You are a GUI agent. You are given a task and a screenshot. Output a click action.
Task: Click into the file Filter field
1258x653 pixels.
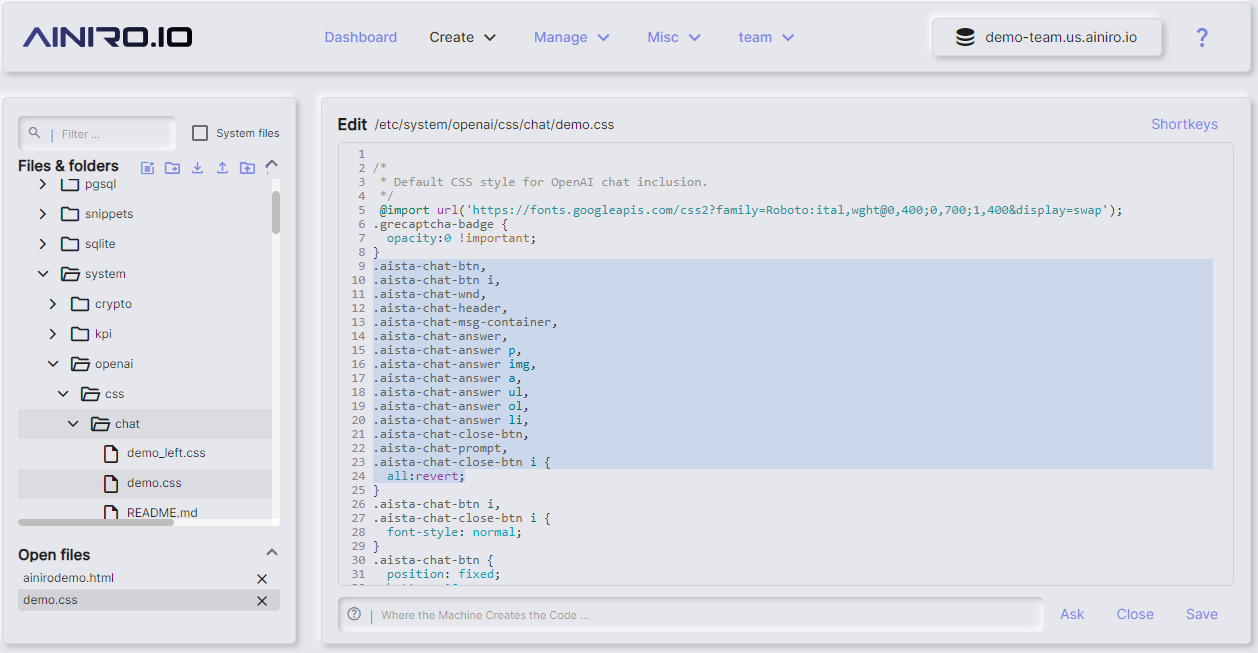(97, 133)
